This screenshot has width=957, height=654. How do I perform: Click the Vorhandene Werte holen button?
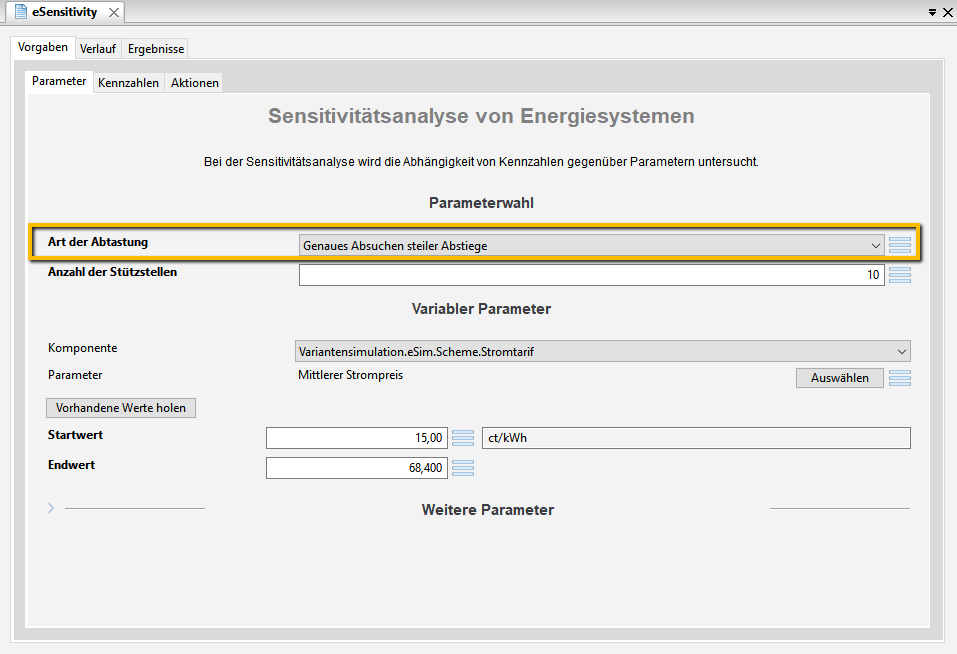121,408
